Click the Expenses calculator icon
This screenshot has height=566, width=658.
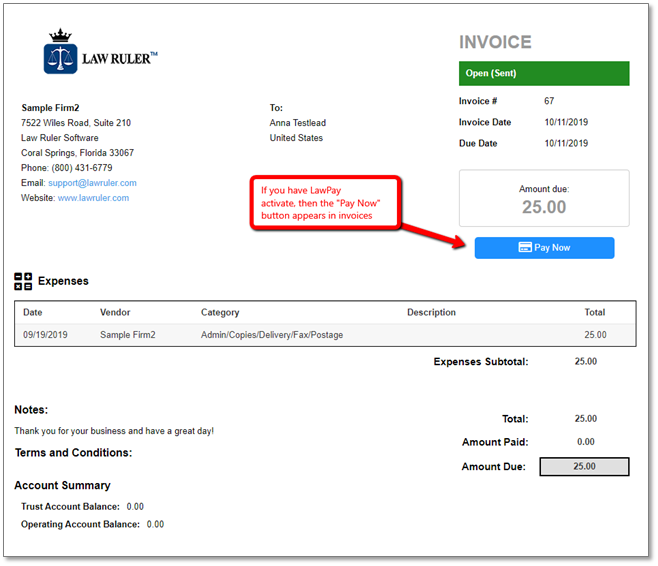pos(23,281)
